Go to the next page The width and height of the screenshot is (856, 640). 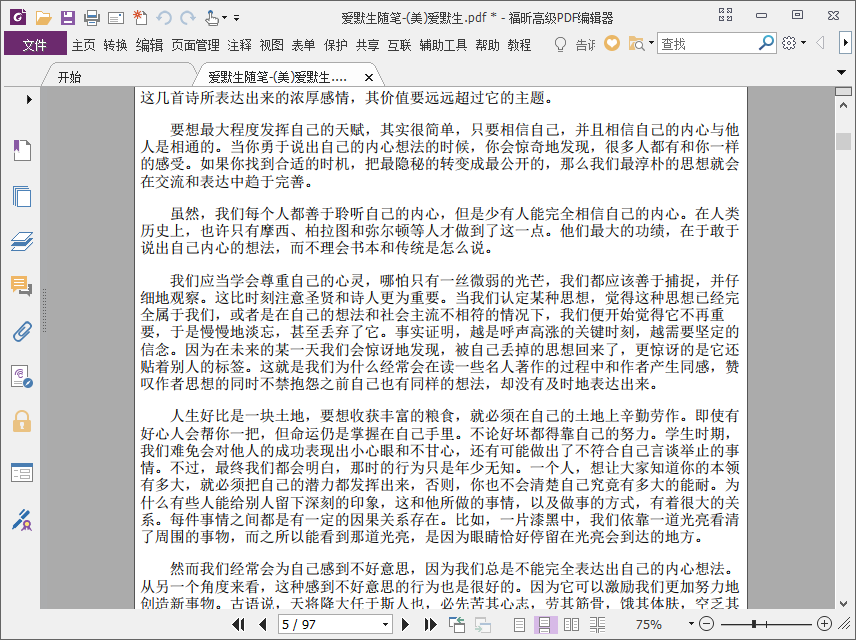(x=405, y=624)
